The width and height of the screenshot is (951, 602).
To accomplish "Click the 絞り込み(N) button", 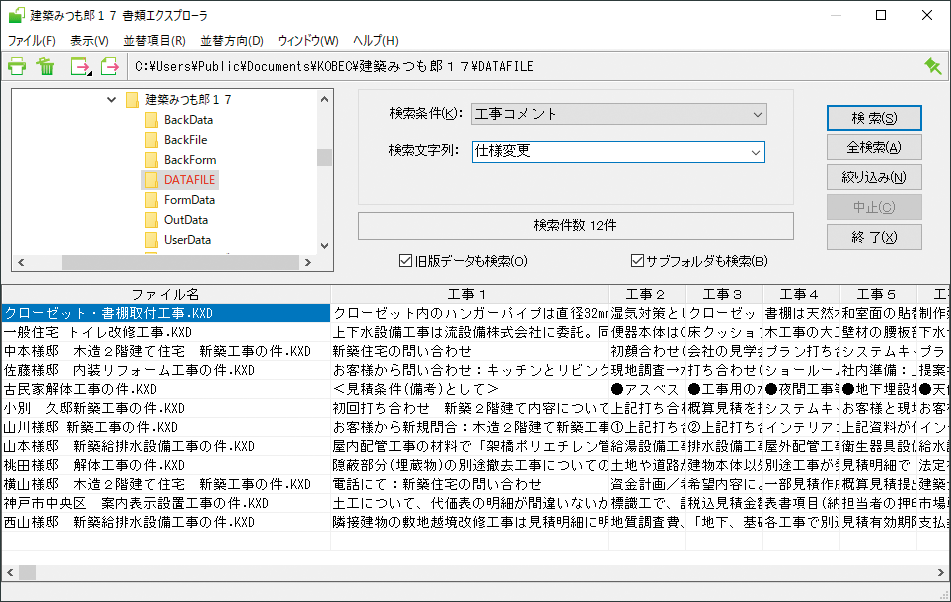I will 873,178.
